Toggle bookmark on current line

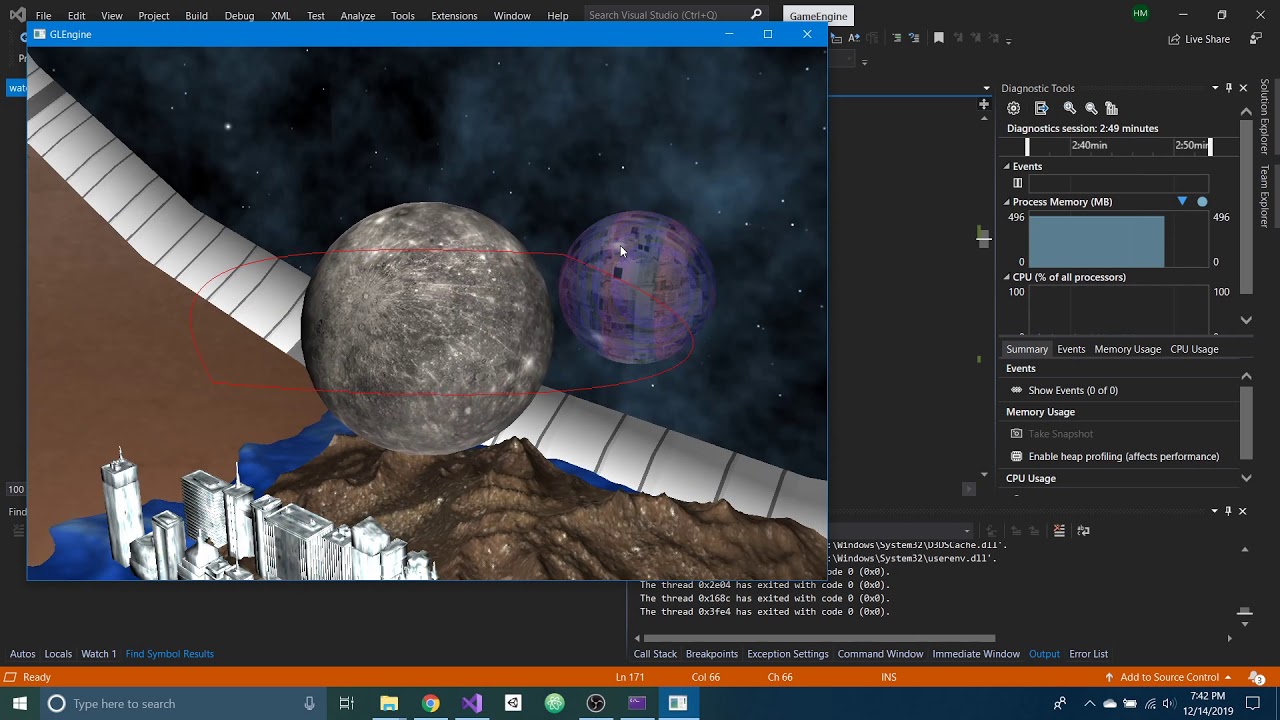tap(938, 38)
